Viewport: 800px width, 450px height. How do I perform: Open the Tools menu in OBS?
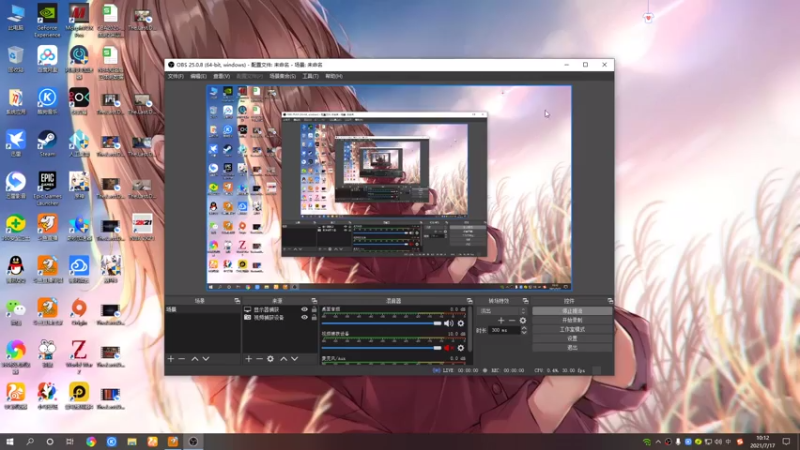pyautogui.click(x=310, y=76)
